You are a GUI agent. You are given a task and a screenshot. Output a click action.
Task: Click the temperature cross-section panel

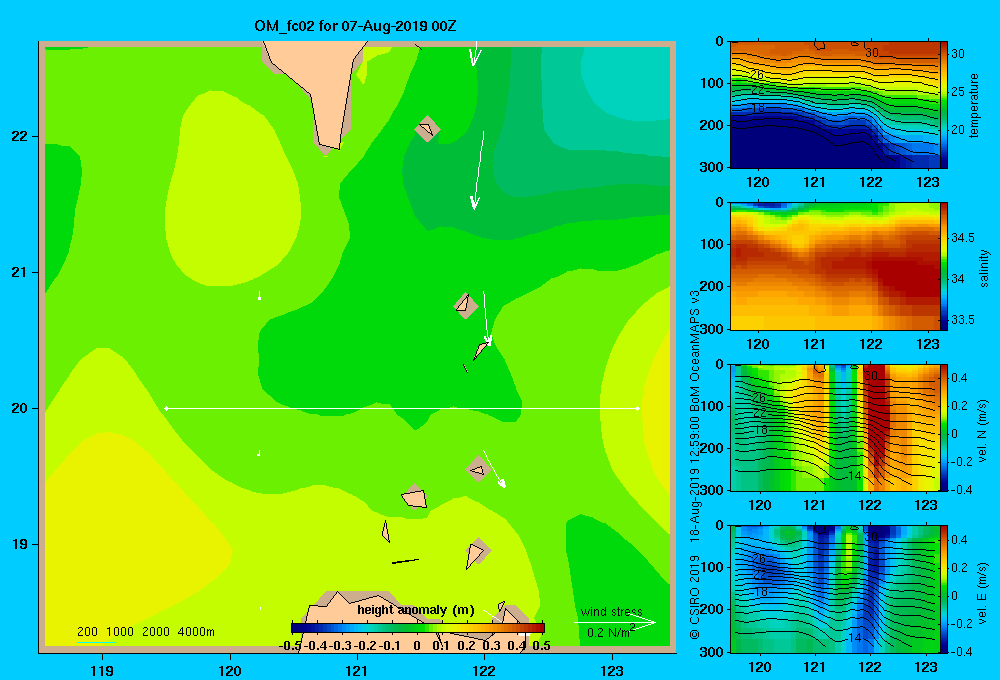(835, 105)
